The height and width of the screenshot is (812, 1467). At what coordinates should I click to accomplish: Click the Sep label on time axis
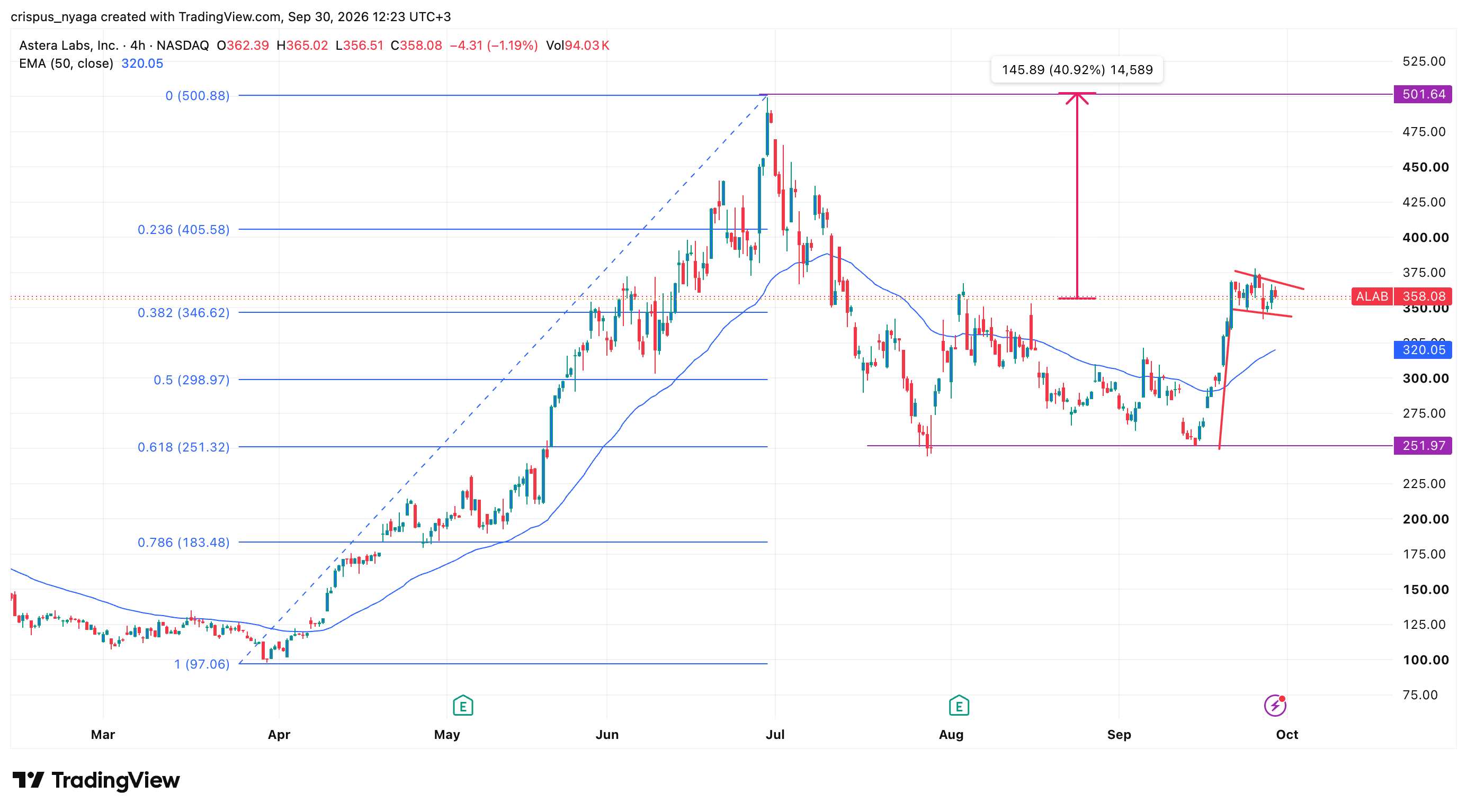pyautogui.click(x=1119, y=735)
